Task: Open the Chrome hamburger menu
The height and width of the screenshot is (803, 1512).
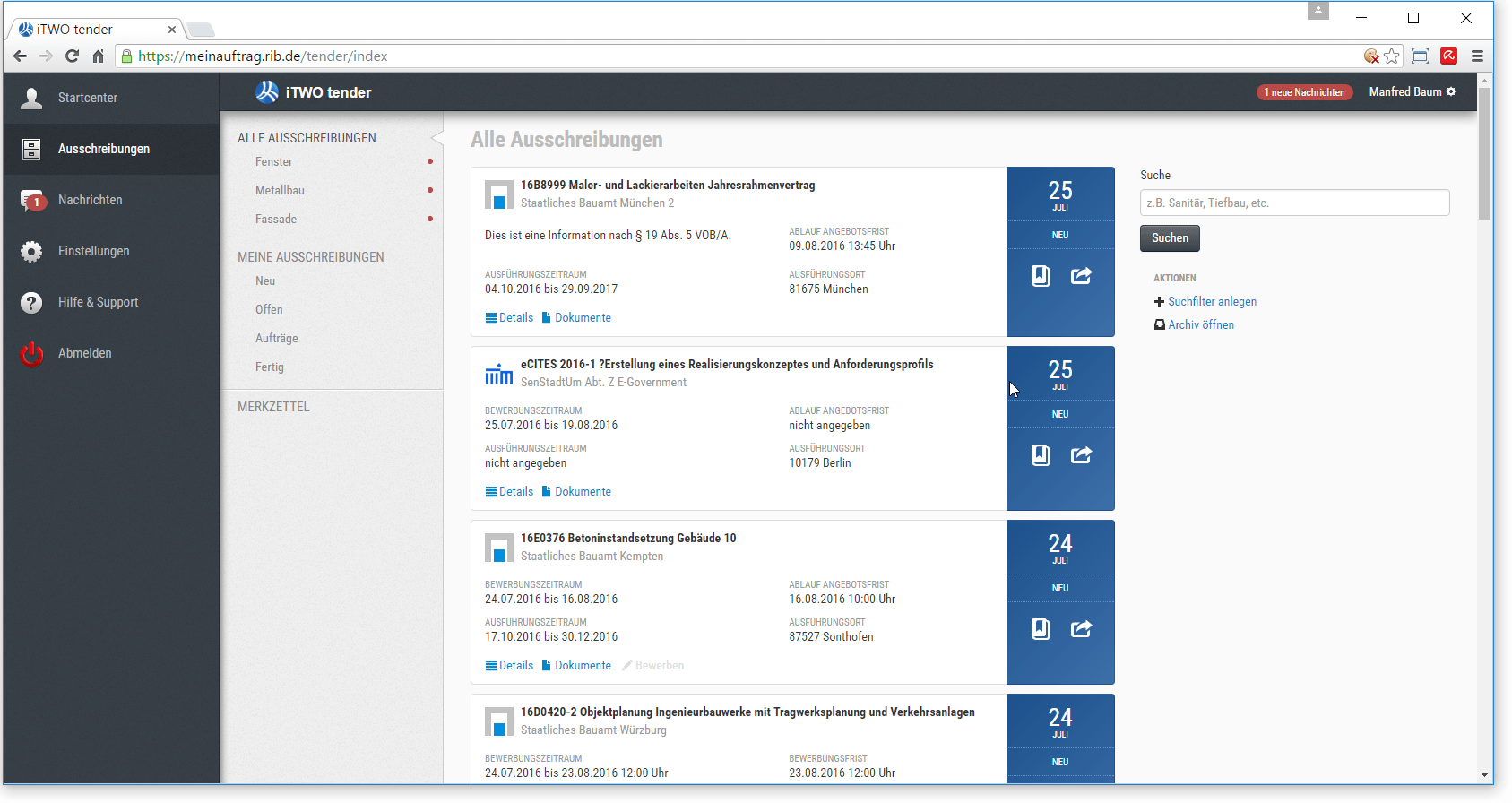Action: coord(1477,56)
